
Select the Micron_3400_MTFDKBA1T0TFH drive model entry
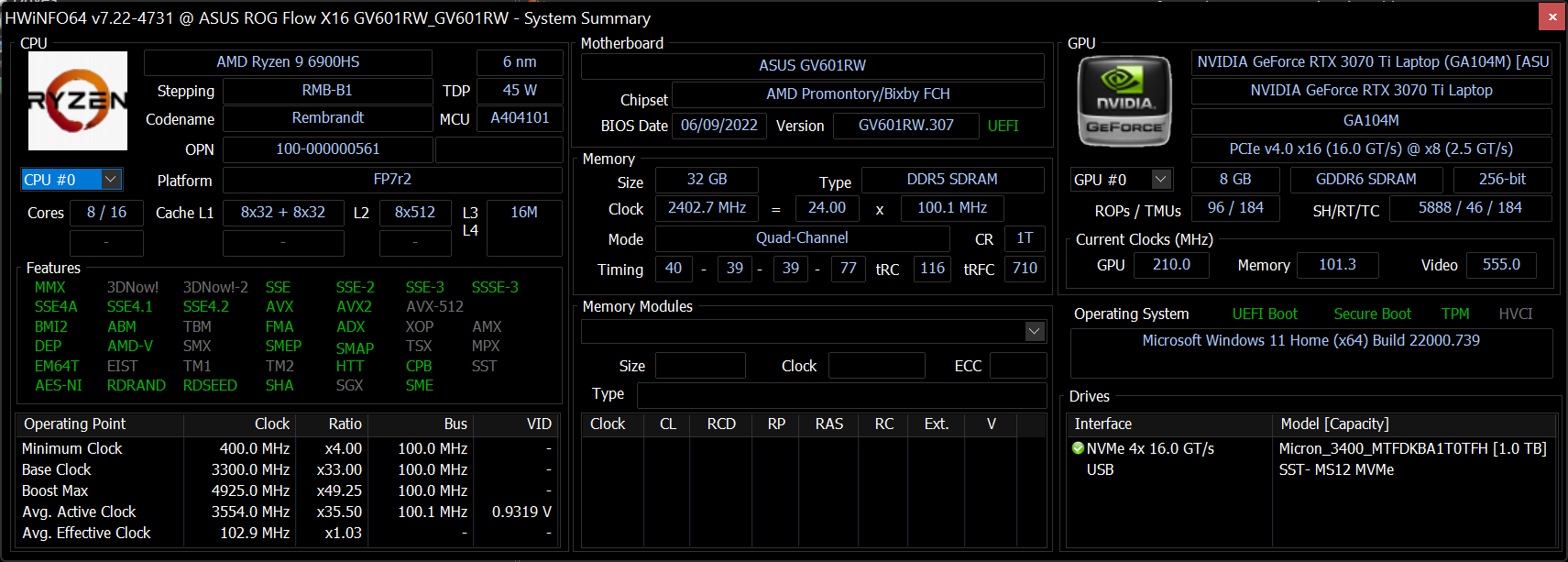[1412, 448]
